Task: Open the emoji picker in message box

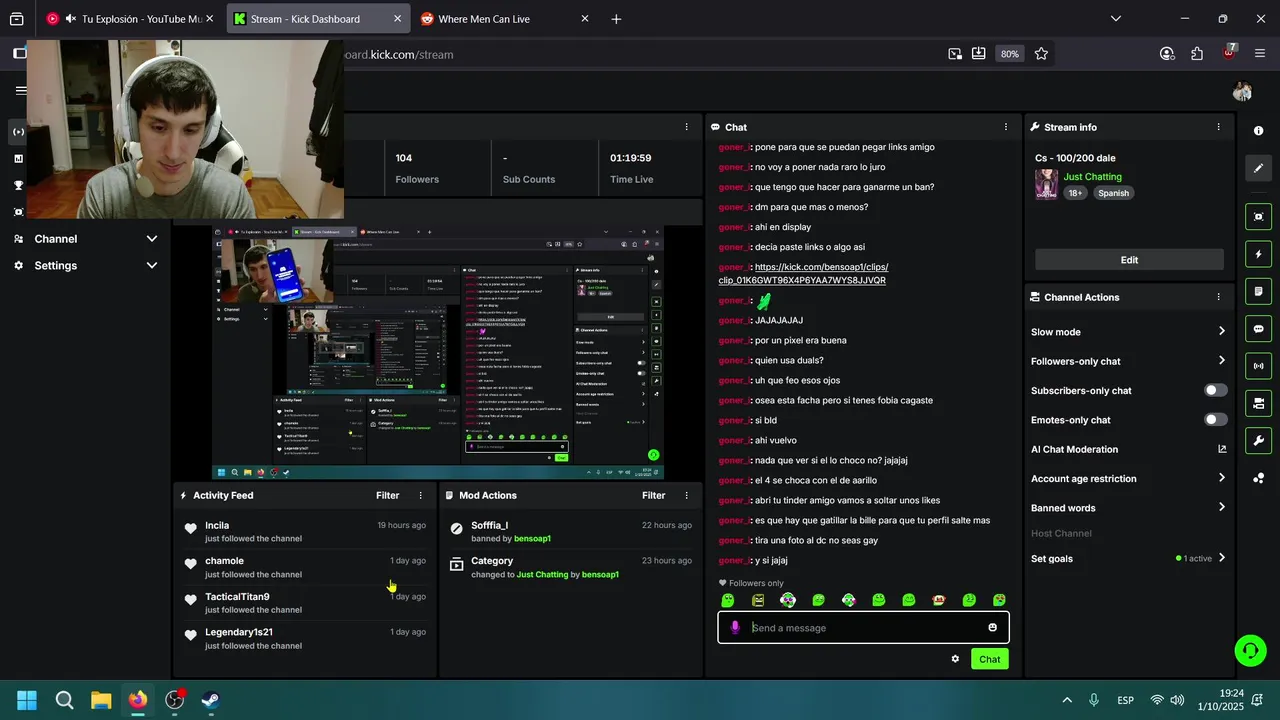Action: click(992, 628)
